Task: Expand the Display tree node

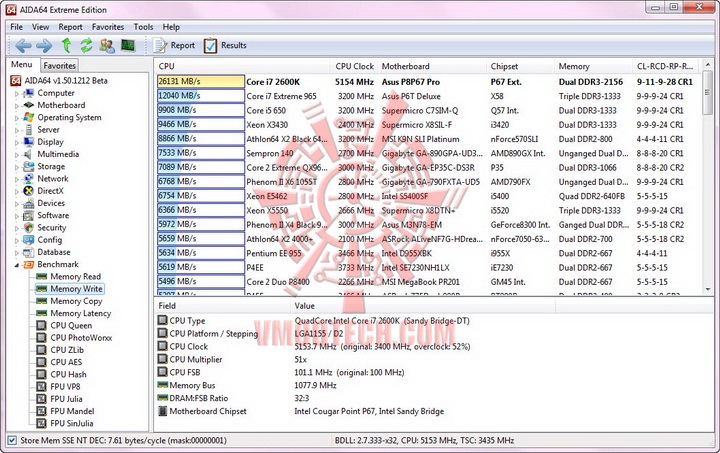Action: pos(17,142)
